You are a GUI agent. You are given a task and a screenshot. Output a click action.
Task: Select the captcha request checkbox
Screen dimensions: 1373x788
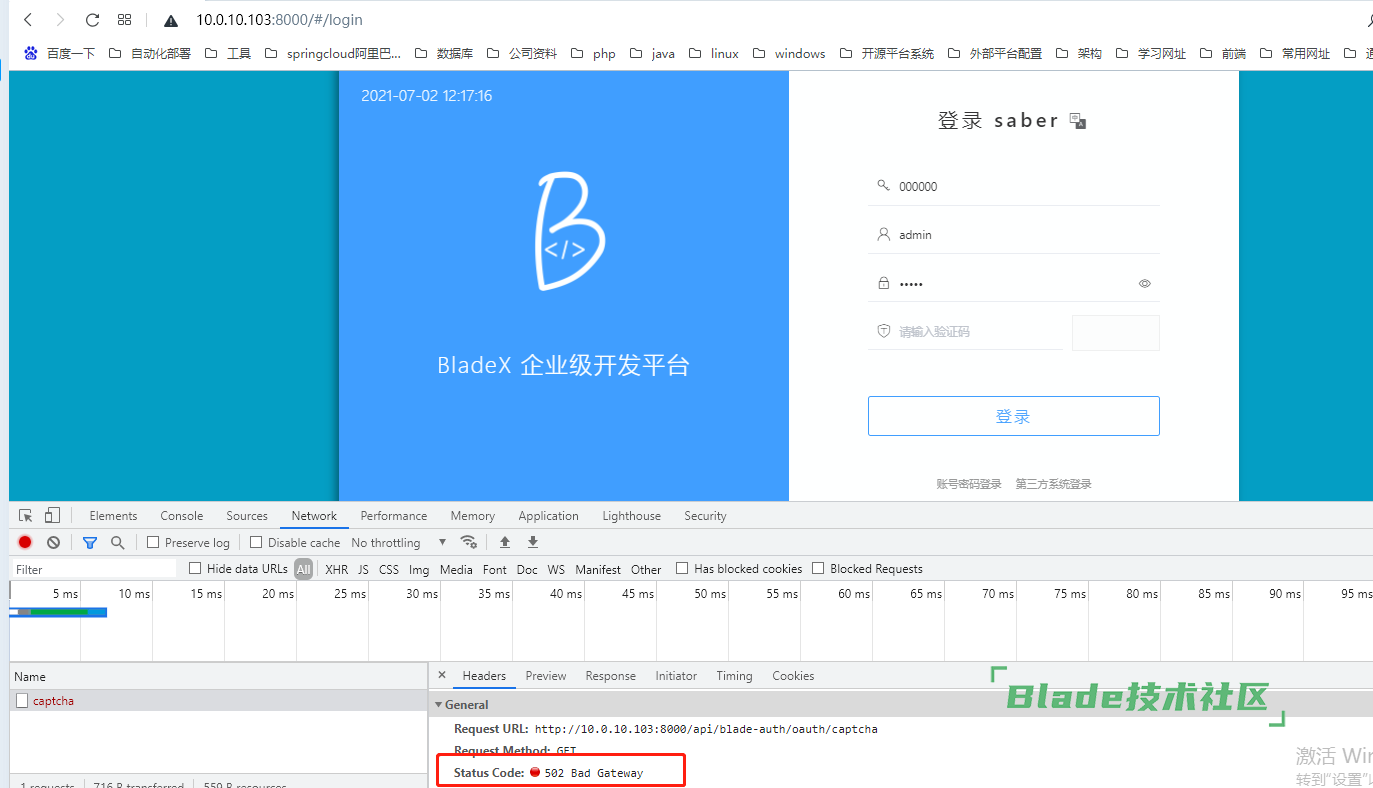(22, 701)
